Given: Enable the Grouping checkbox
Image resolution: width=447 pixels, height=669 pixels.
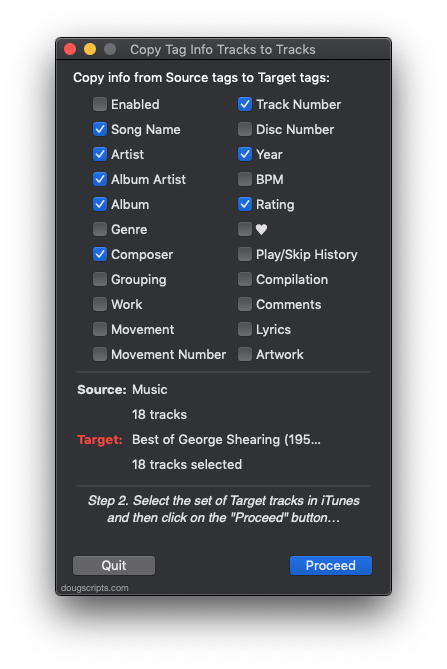Looking at the screenshot, I should coord(100,279).
